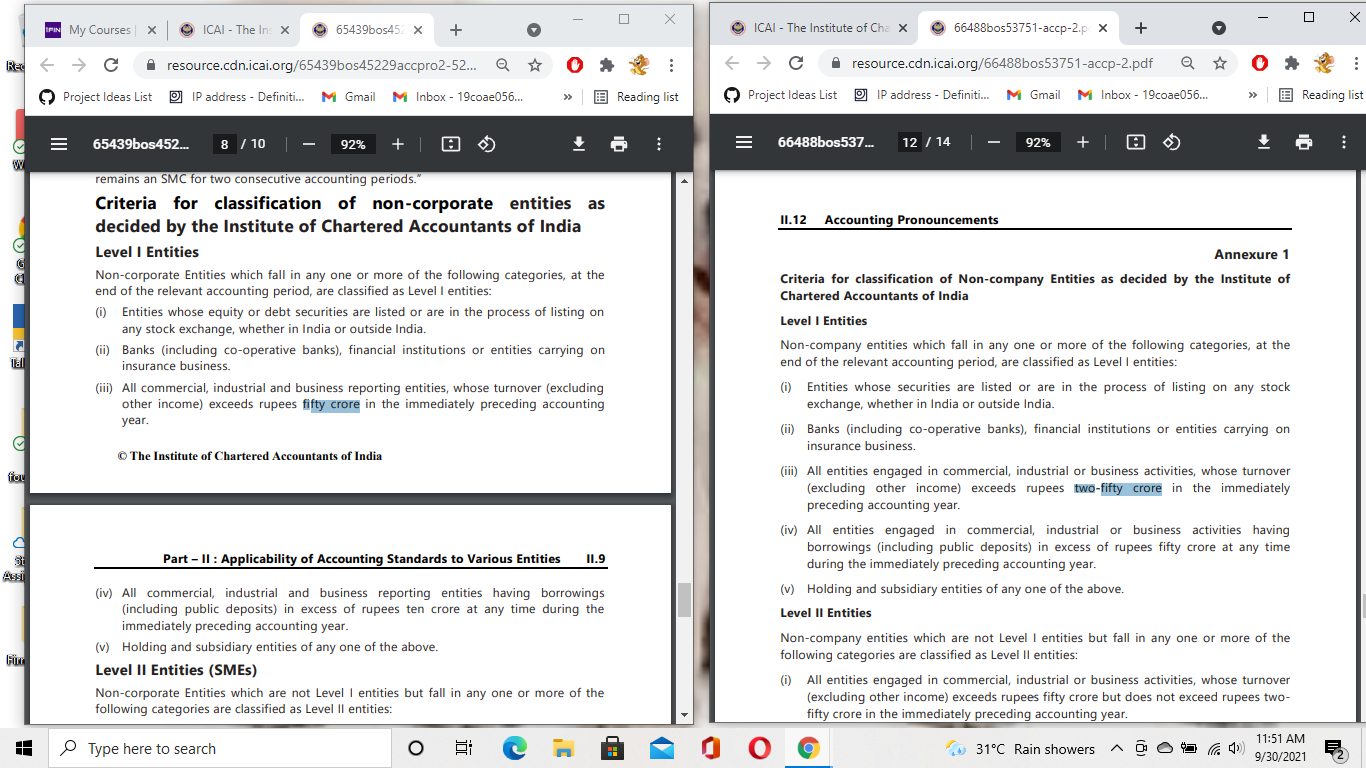The width and height of the screenshot is (1366, 768).
Task: Zoom out on the right PDF document
Action: (993, 142)
